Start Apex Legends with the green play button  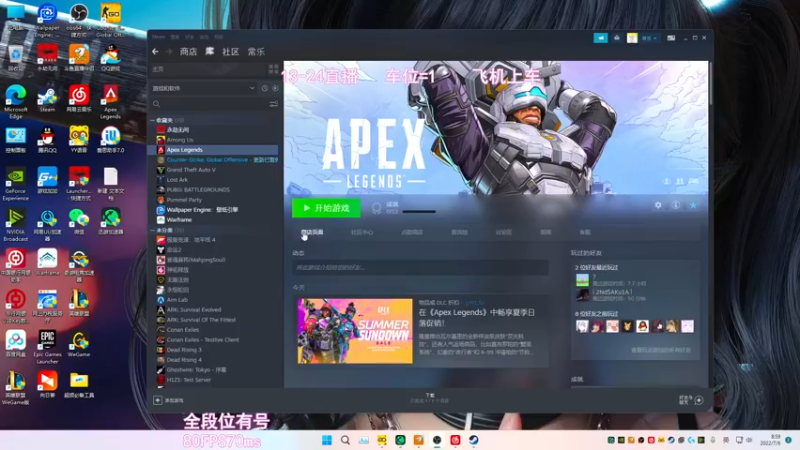(x=326, y=208)
